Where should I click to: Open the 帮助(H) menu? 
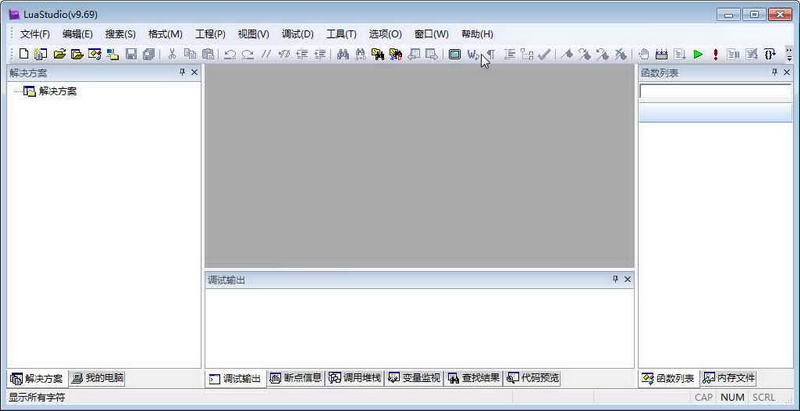click(477, 34)
